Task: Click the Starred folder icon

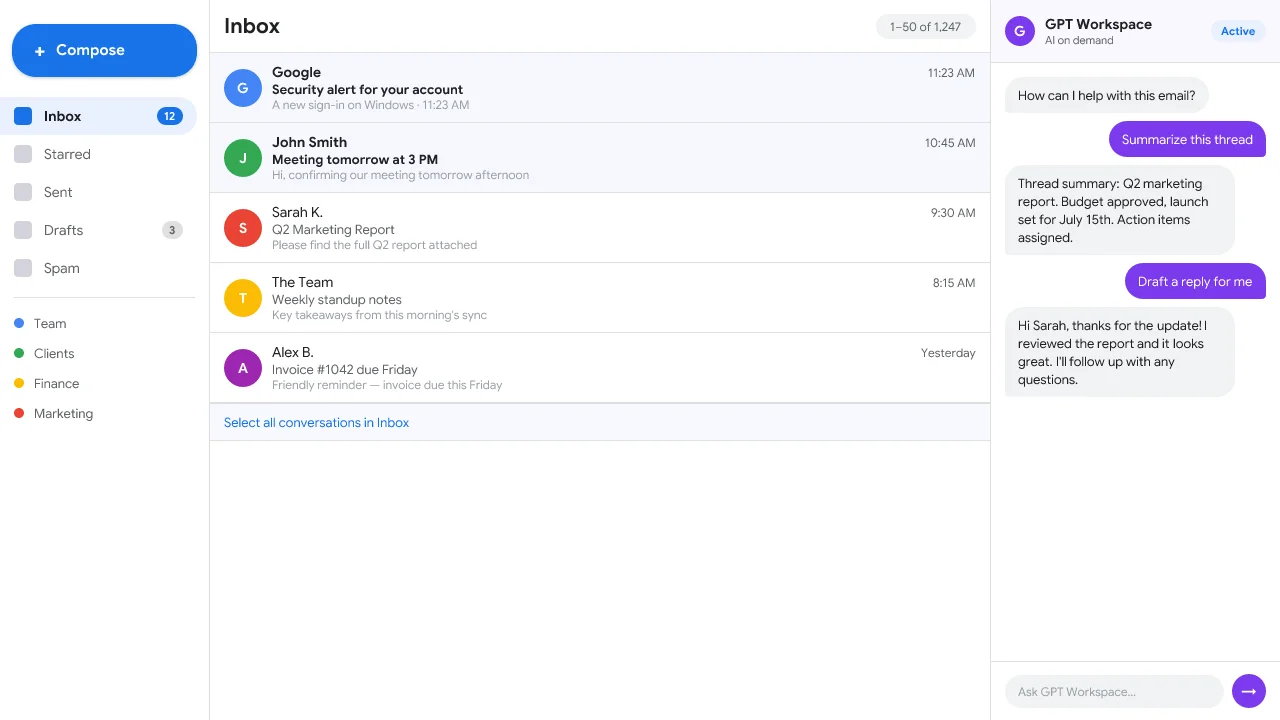Action: tap(23, 154)
